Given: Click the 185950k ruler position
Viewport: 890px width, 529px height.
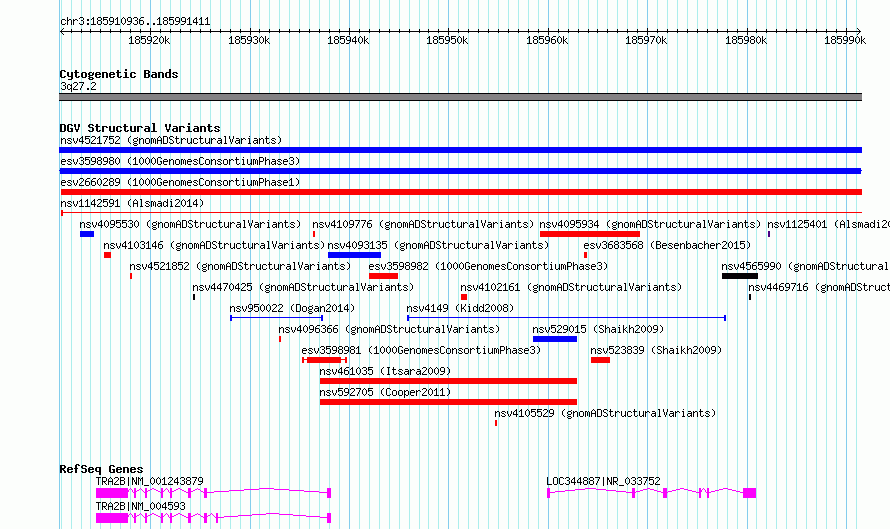Looking at the screenshot, I should [447, 40].
